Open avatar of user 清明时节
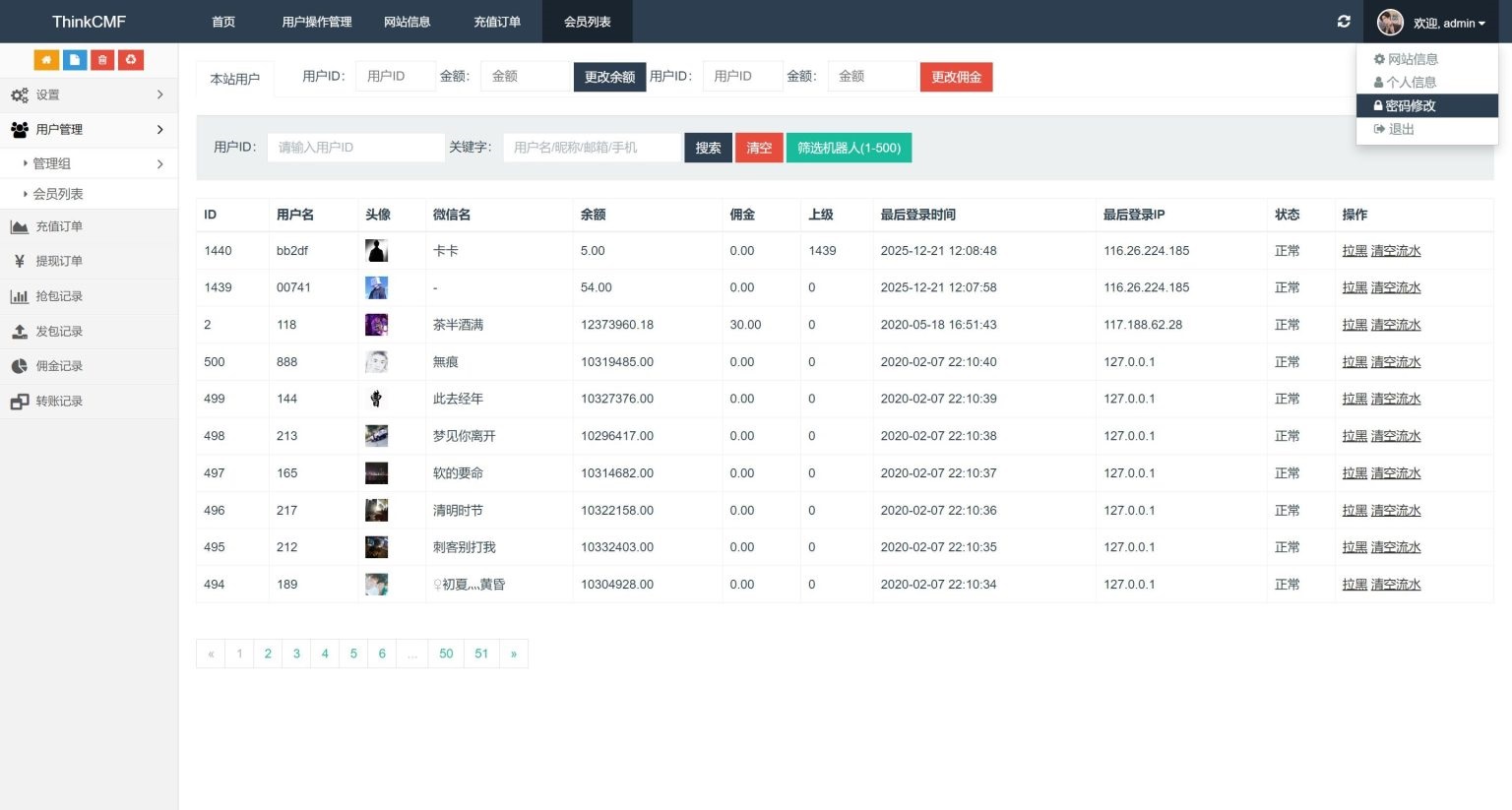 coord(376,510)
